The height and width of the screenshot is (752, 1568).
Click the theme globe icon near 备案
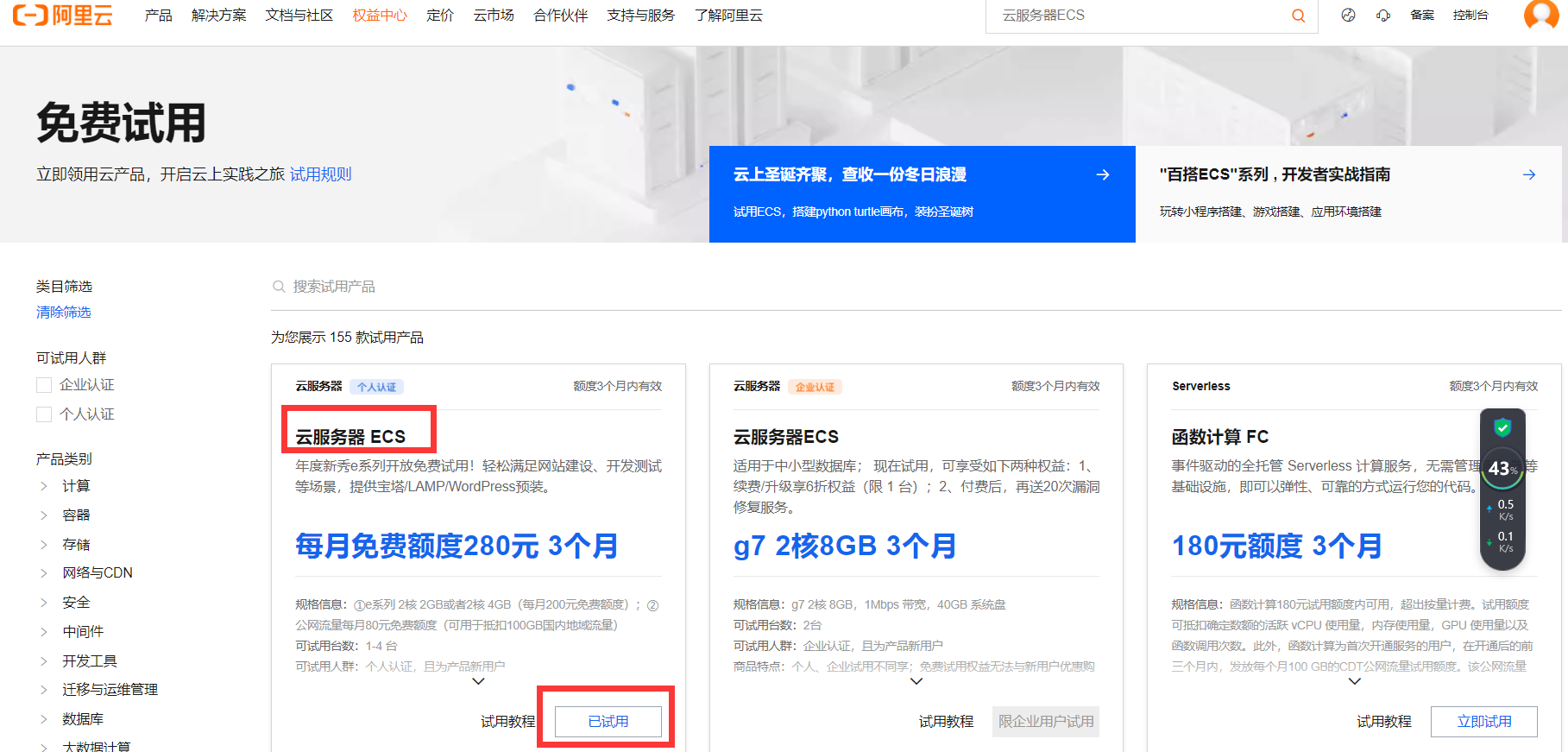click(1348, 16)
